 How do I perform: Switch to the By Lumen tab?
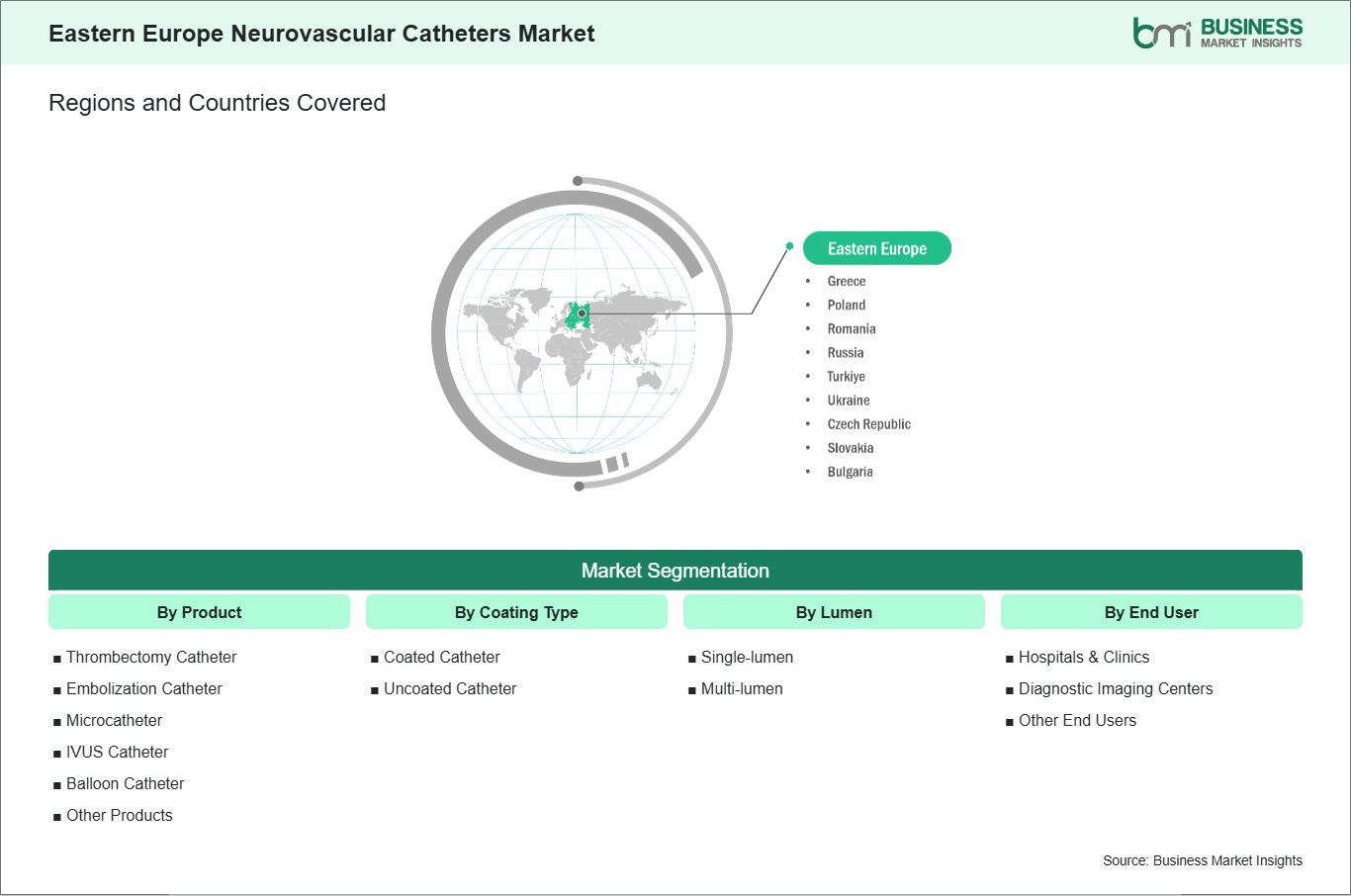tap(834, 612)
